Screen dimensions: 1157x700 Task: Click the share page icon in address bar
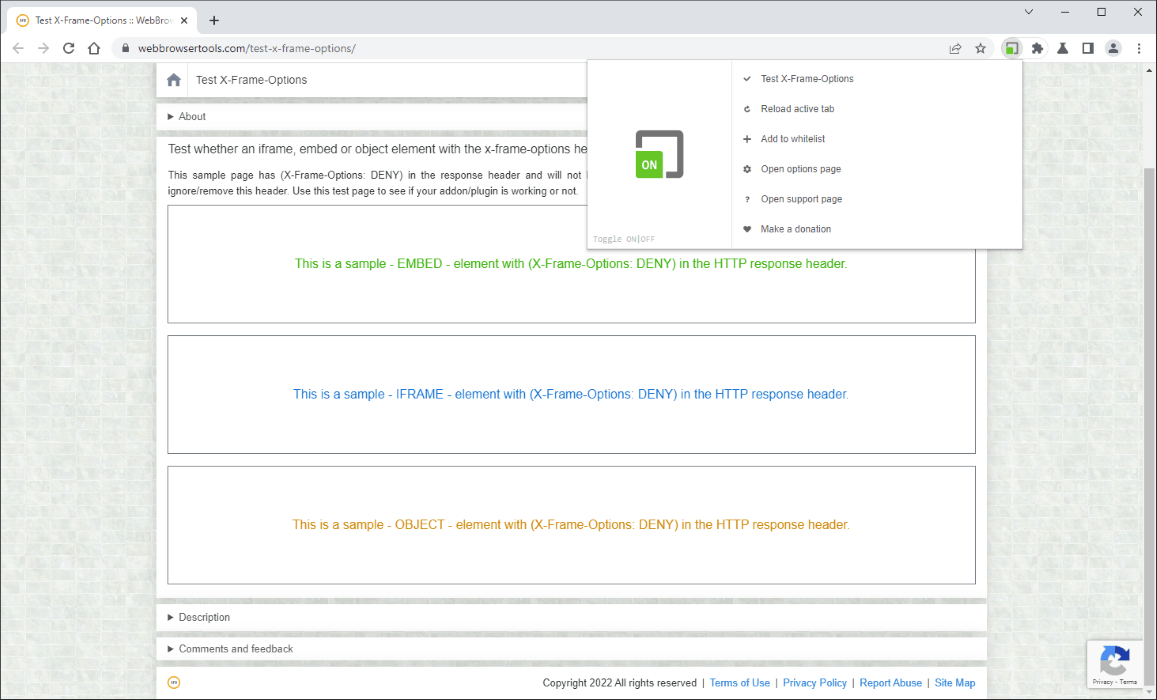955,48
